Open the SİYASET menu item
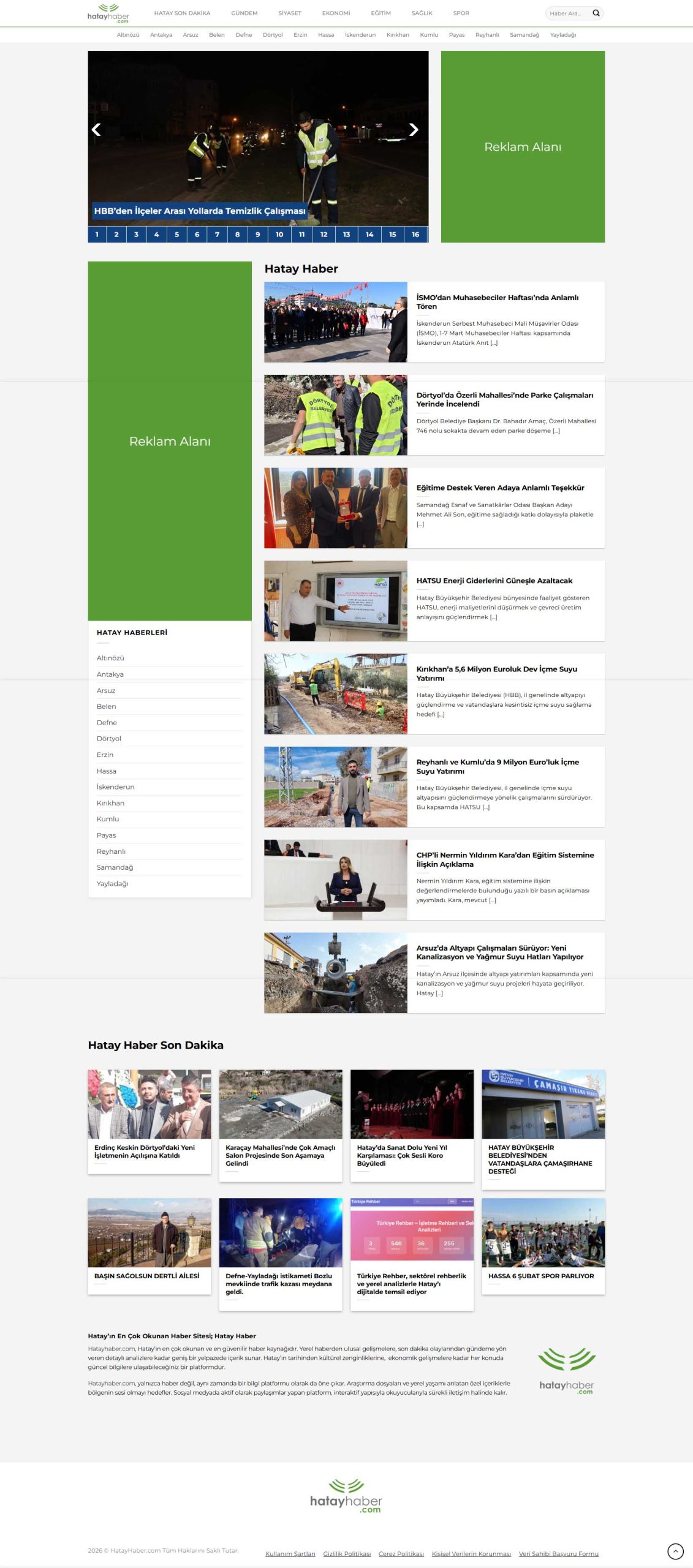693x1568 pixels. [290, 13]
